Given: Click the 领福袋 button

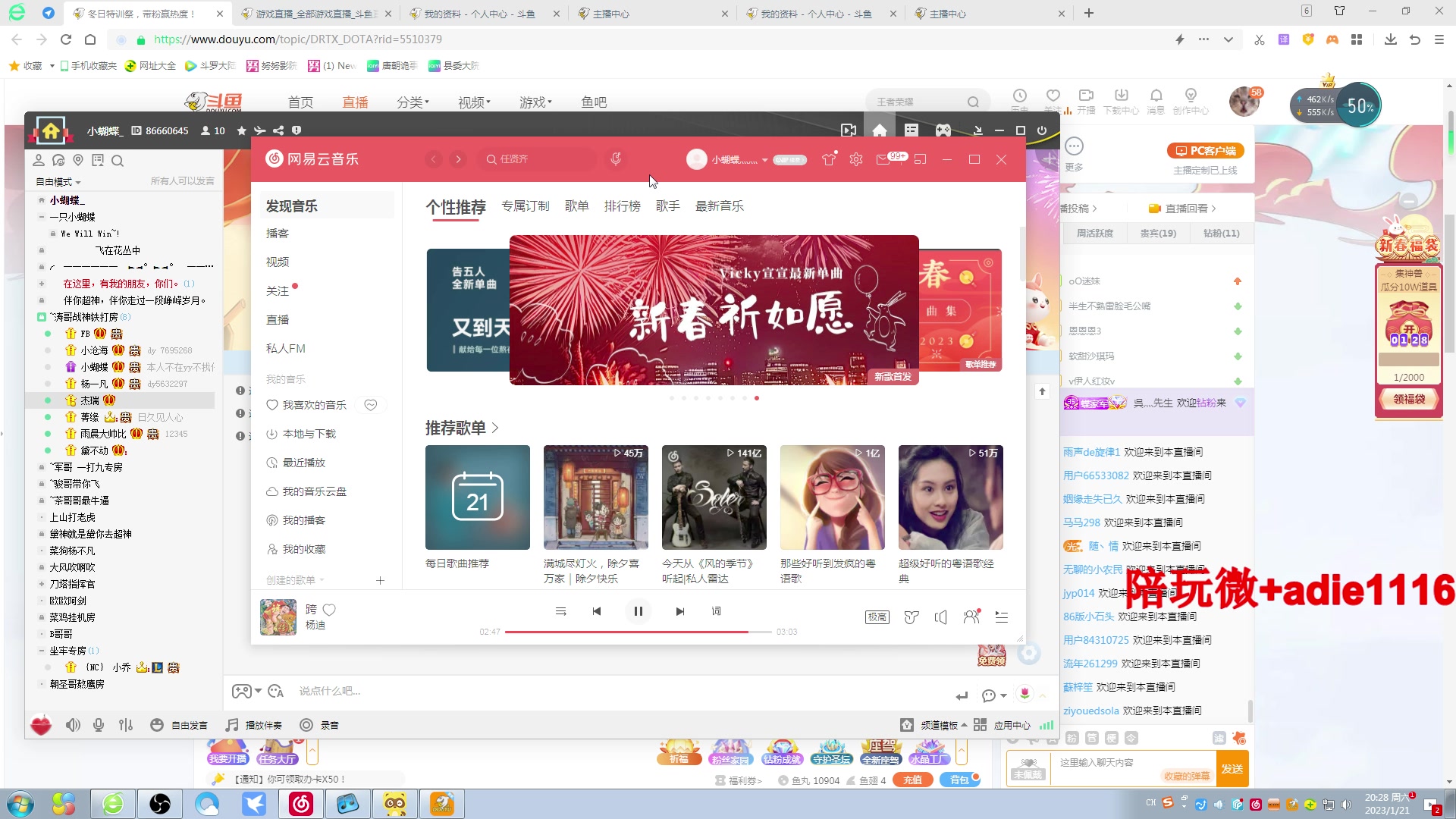Looking at the screenshot, I should pos(1409,399).
